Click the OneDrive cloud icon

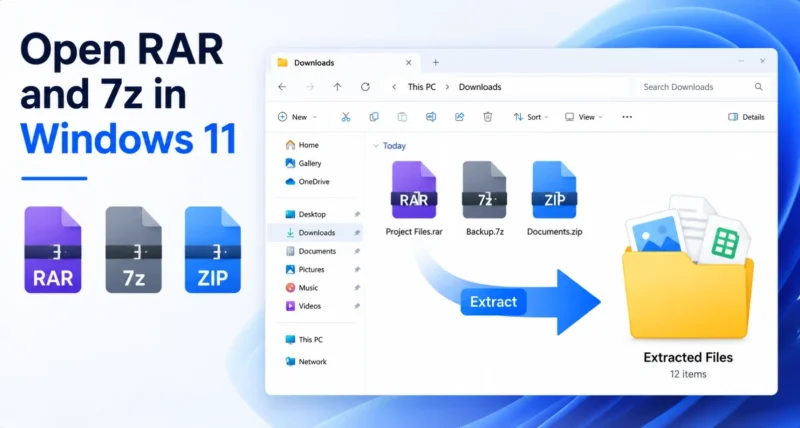coord(290,182)
